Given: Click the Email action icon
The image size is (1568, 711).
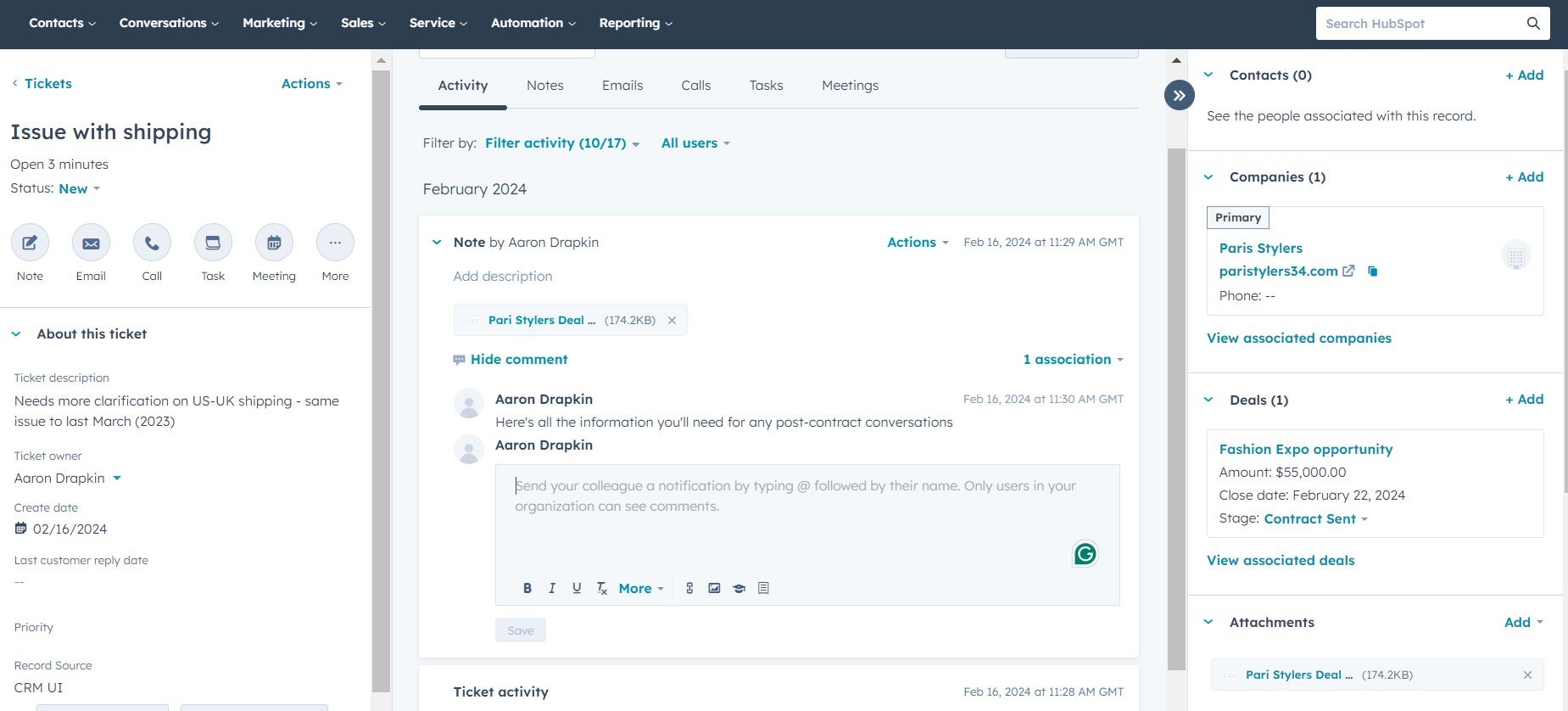Looking at the screenshot, I should point(91,243).
